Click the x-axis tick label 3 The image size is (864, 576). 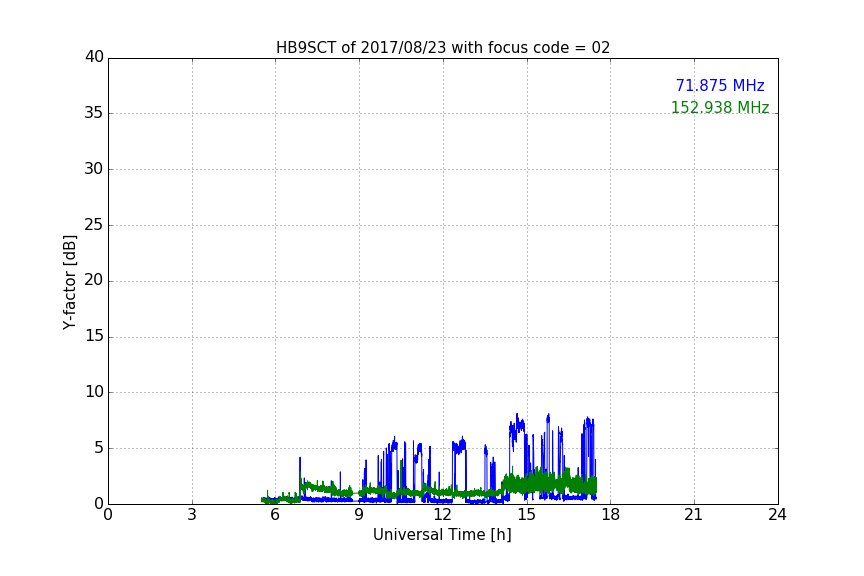point(192,515)
